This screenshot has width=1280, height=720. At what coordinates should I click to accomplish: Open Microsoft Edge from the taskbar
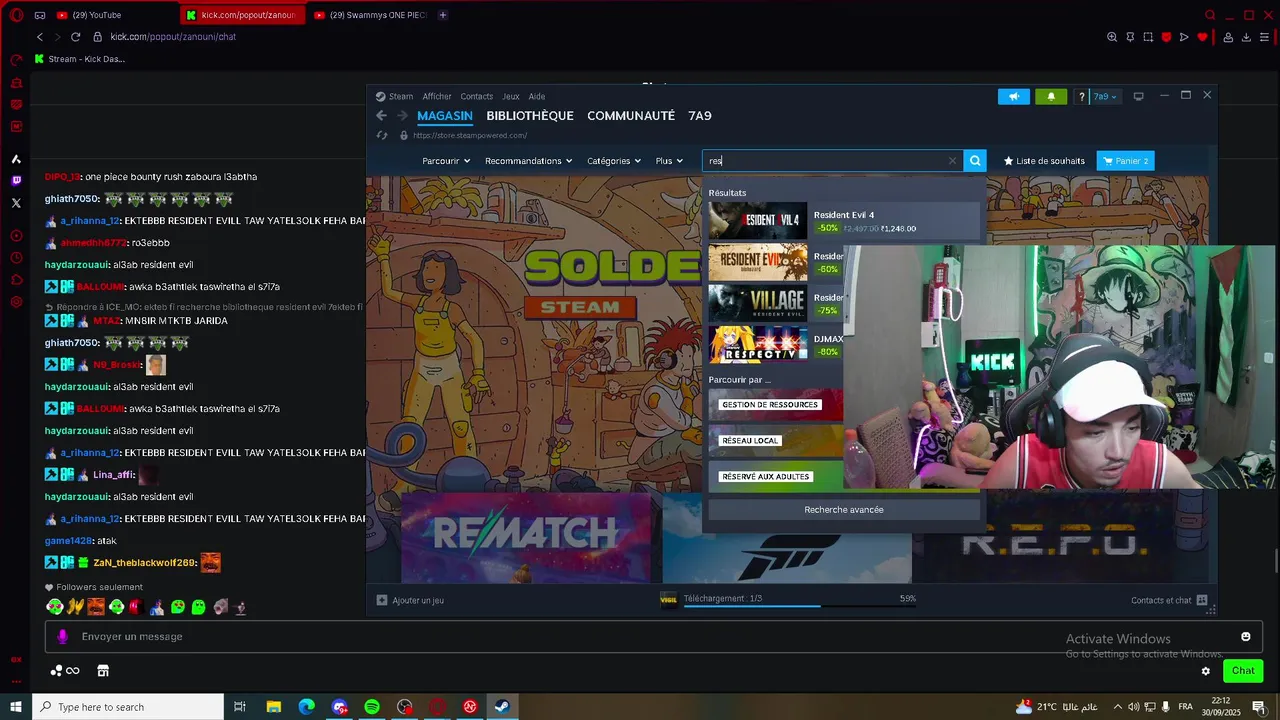click(x=306, y=707)
